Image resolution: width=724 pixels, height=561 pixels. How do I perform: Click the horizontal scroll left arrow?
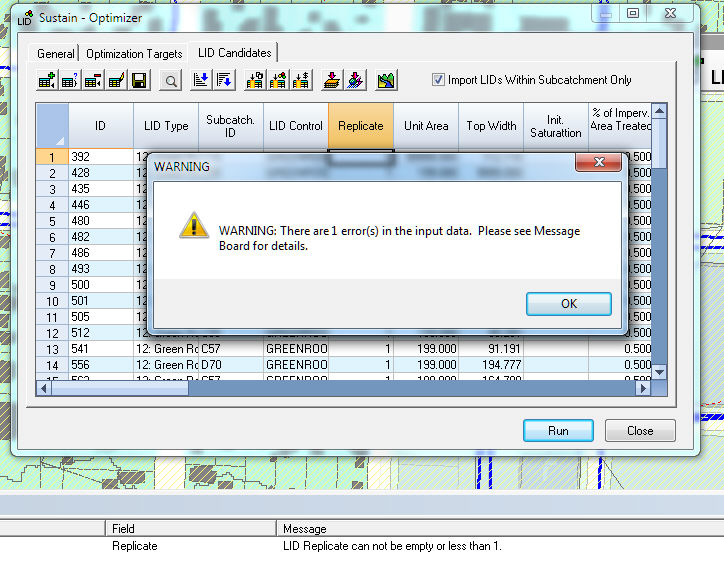43,389
